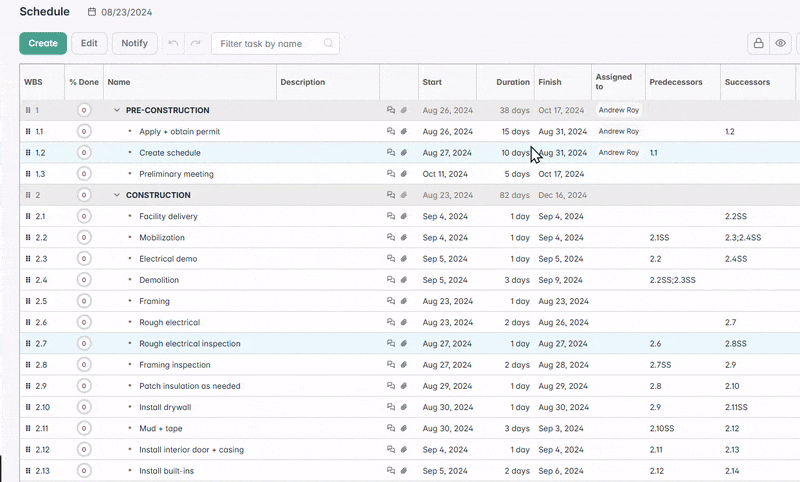
Task: Open comments for Rough electrical inspection
Action: (391, 344)
